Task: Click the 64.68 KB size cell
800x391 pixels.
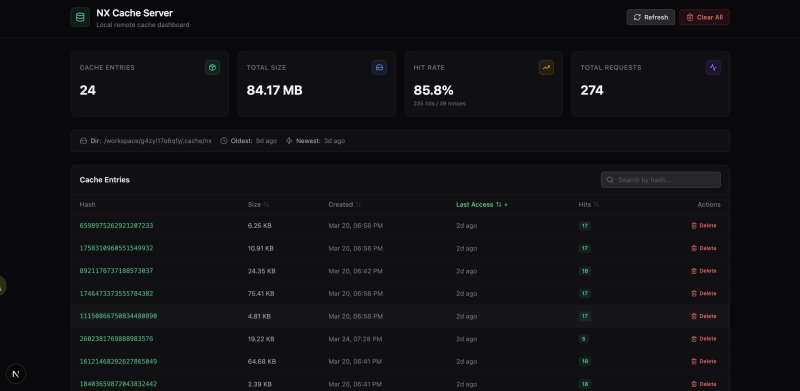Action: (262, 361)
